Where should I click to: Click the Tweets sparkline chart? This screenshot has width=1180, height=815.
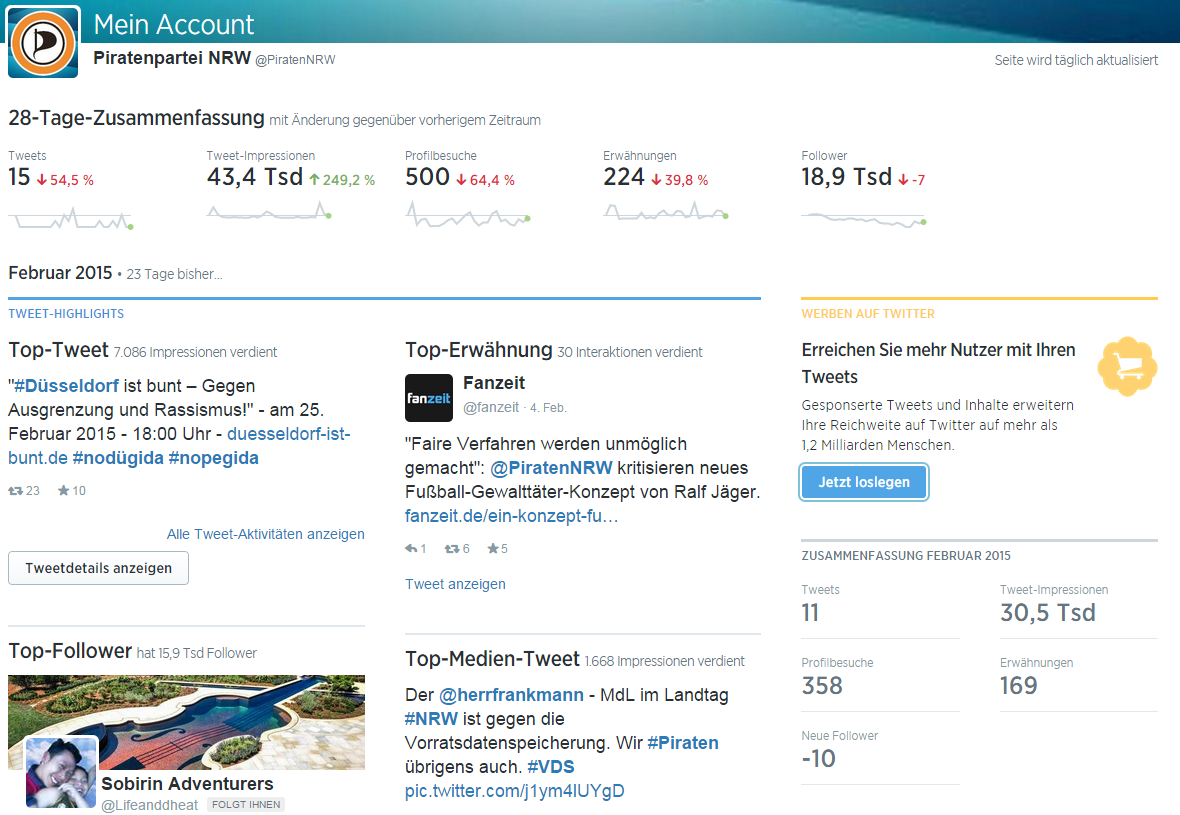[71, 218]
